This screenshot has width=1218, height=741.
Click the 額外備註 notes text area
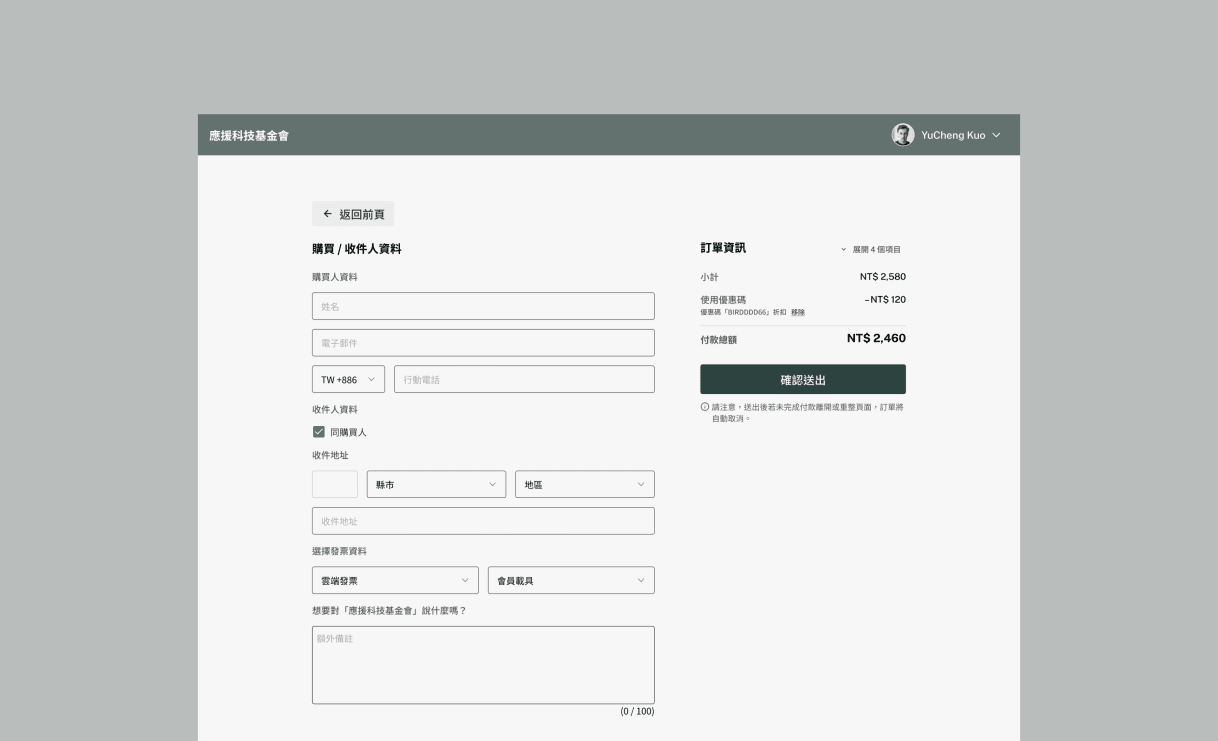pos(483,662)
